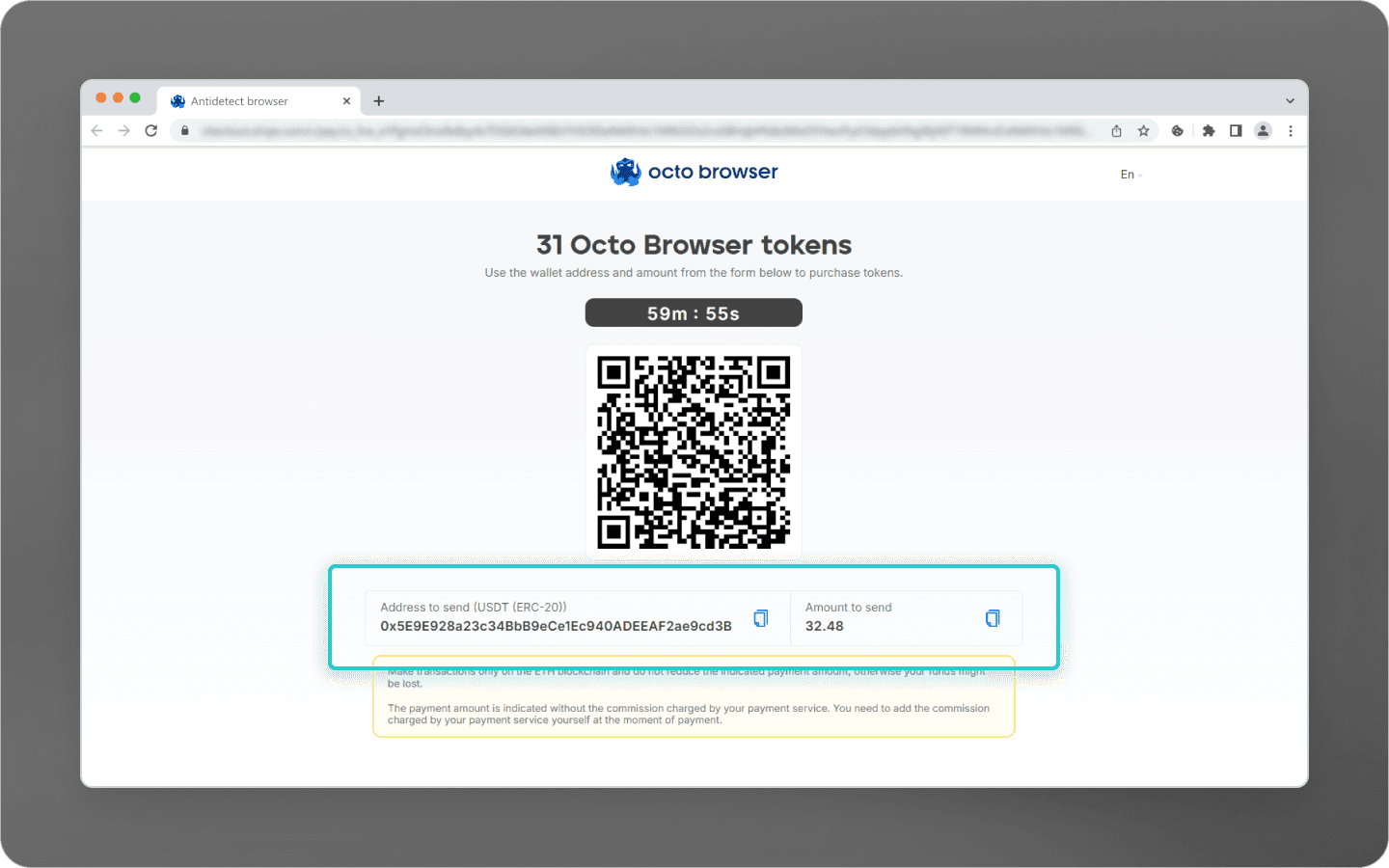Click the commission notice paragraph
The height and width of the screenshot is (868, 1389).
[689, 715]
